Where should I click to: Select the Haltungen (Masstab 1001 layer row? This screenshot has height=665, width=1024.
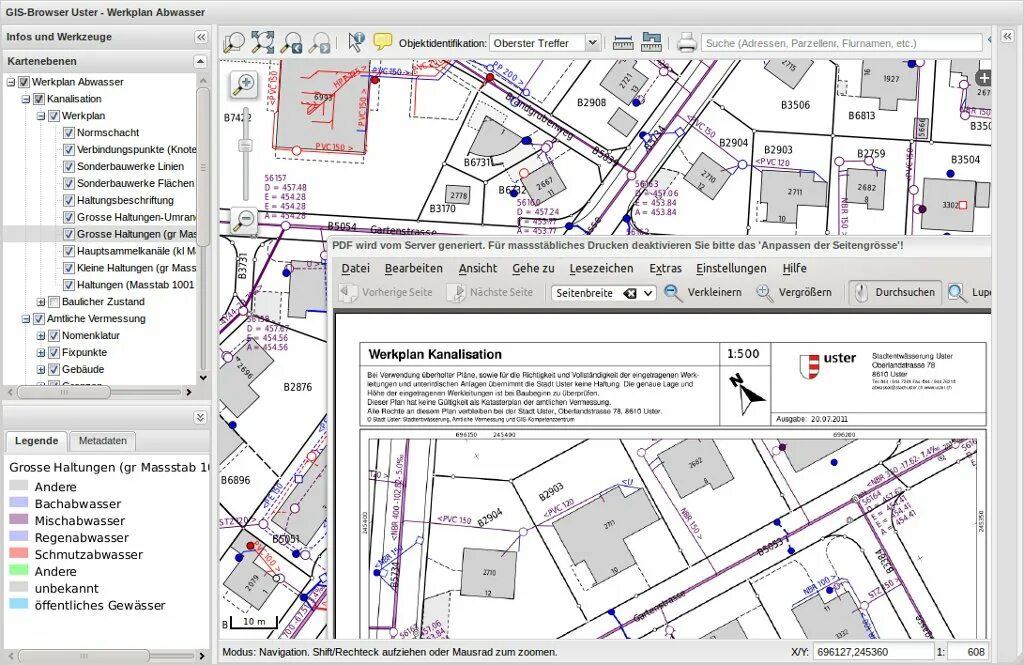[135, 285]
